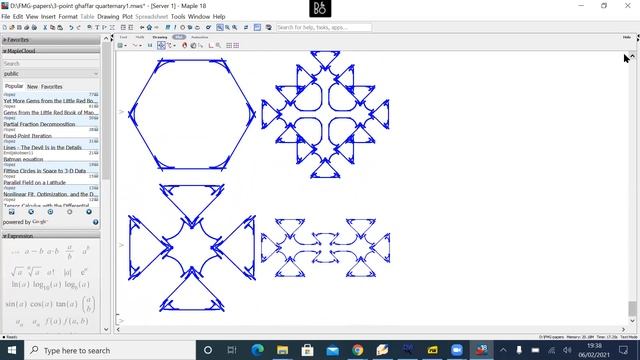This screenshot has height=360, width=640.
Task: Click the Home navigation icon in toolbar
Action: pyautogui.click(x=149, y=27)
